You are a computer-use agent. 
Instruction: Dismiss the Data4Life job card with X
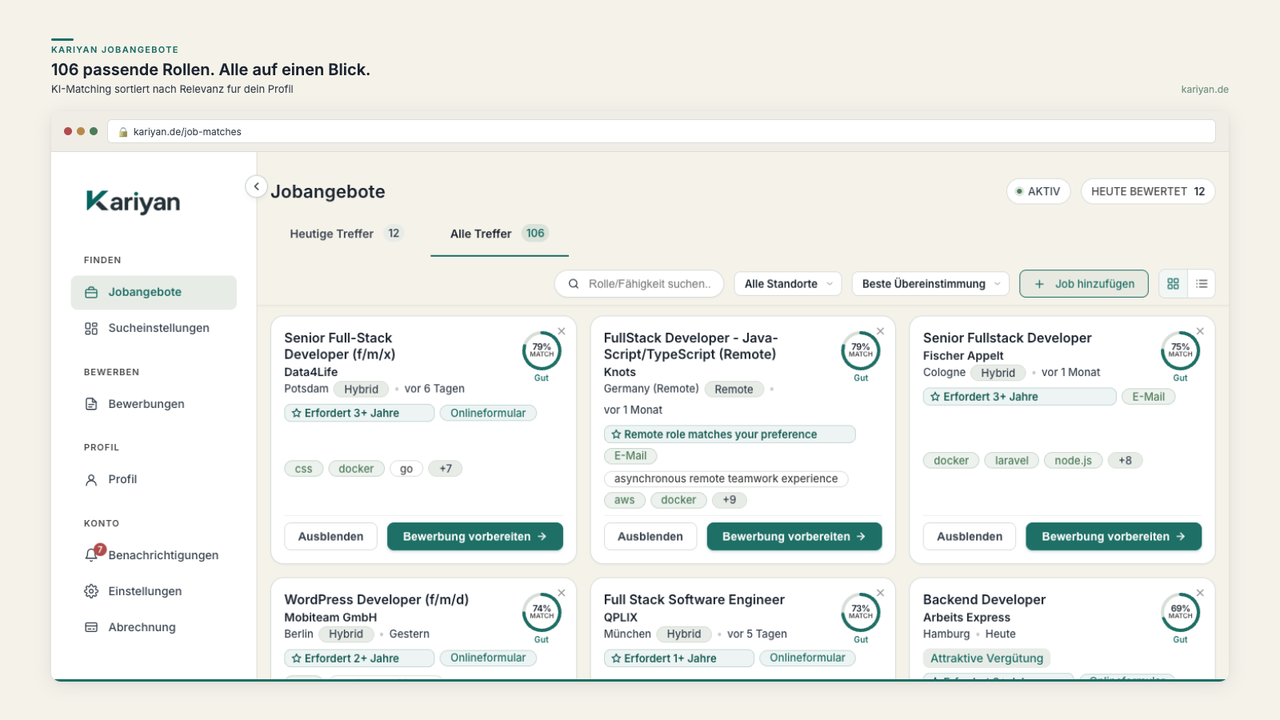[x=561, y=331]
